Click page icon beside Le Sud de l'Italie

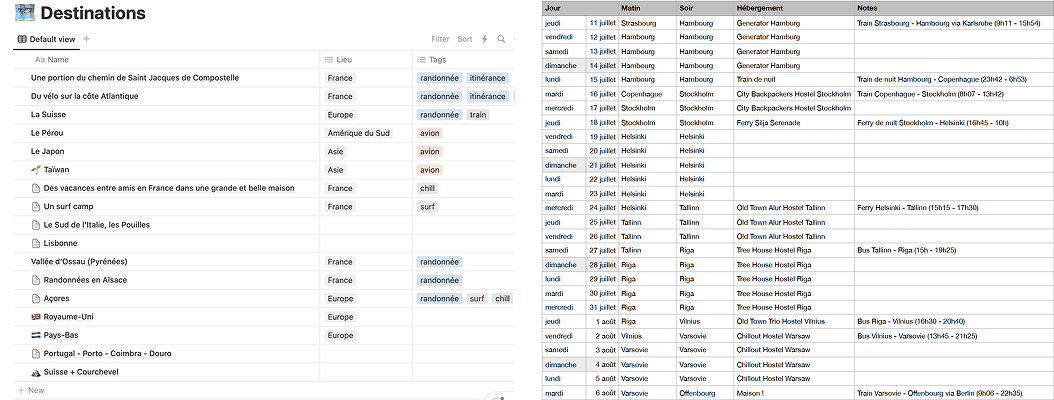[36, 225]
